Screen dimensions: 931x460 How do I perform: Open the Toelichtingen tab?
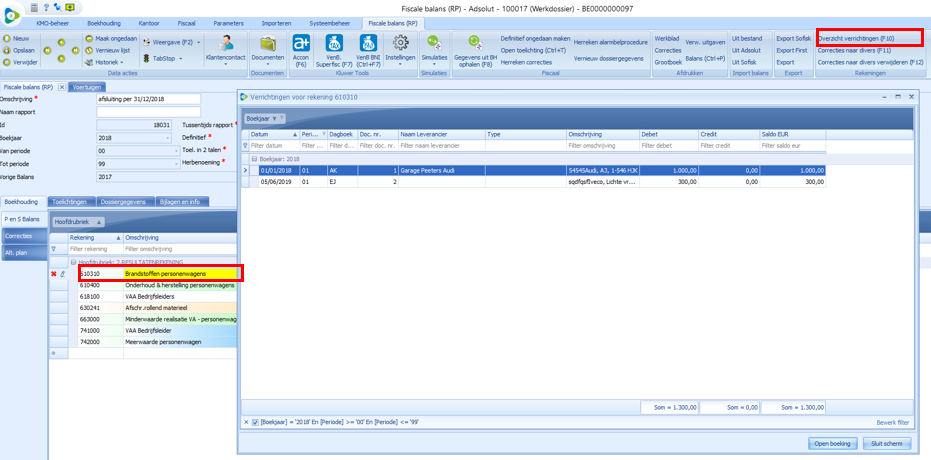[x=71, y=201]
